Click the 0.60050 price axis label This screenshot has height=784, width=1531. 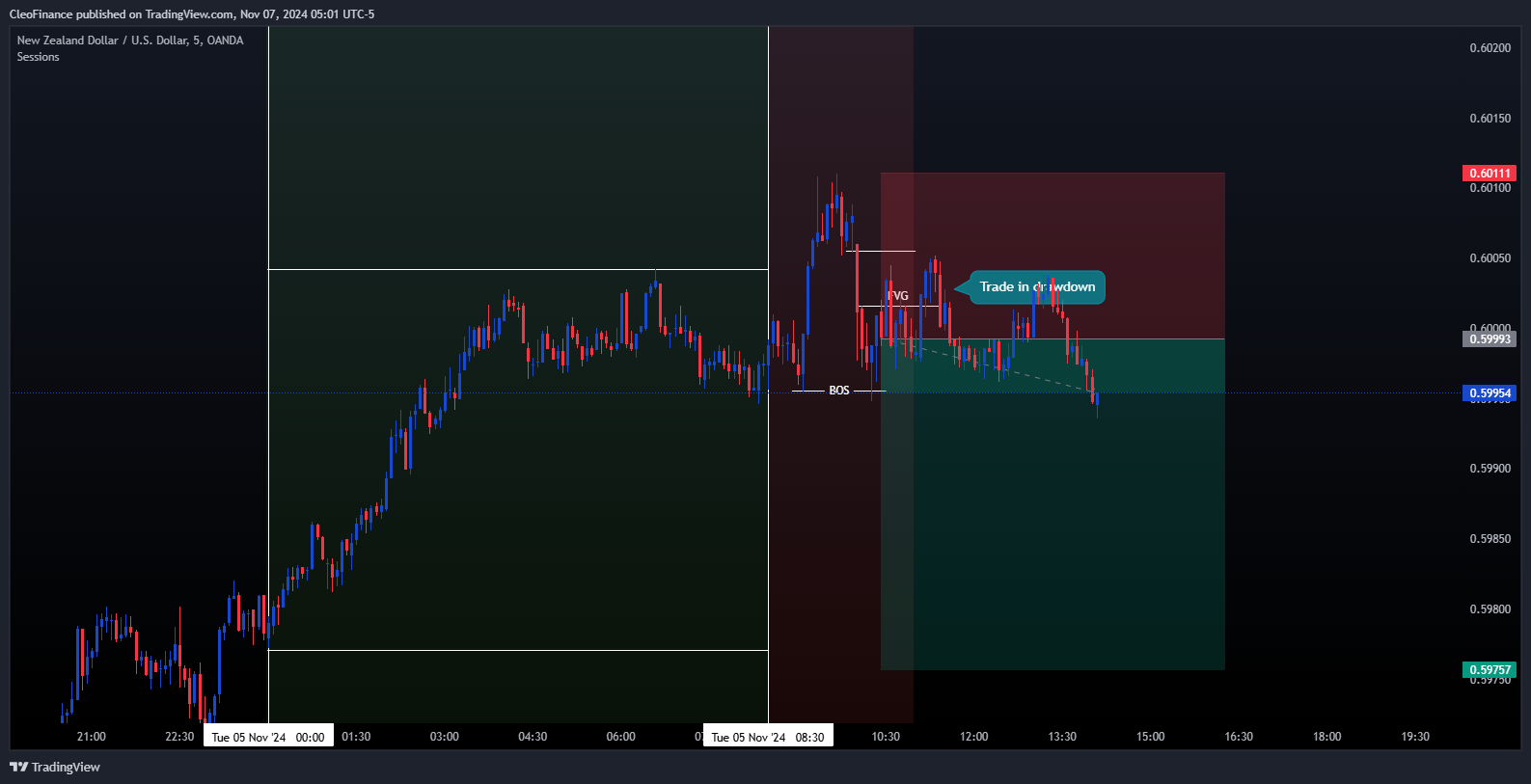pos(1490,258)
